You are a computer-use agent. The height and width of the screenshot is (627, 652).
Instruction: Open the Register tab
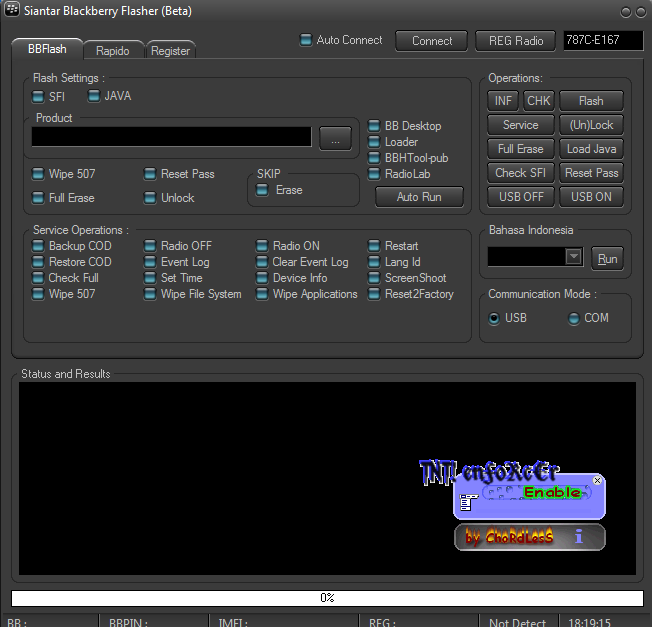click(170, 51)
